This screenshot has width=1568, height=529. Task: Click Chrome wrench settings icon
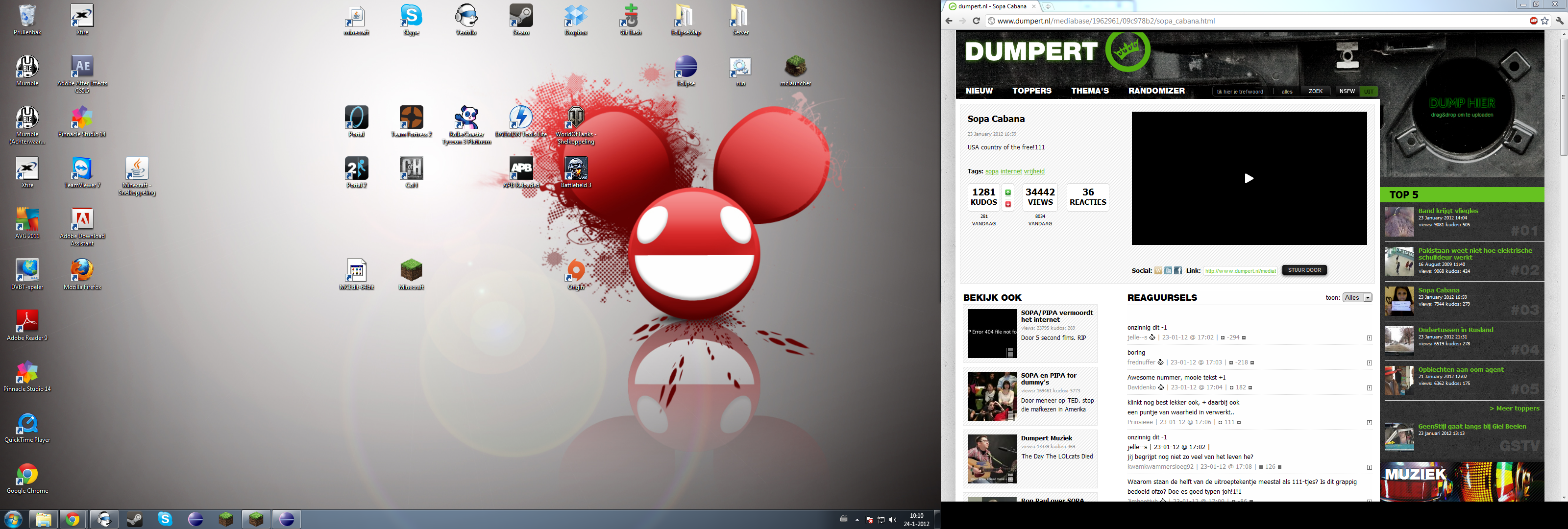(1560, 21)
